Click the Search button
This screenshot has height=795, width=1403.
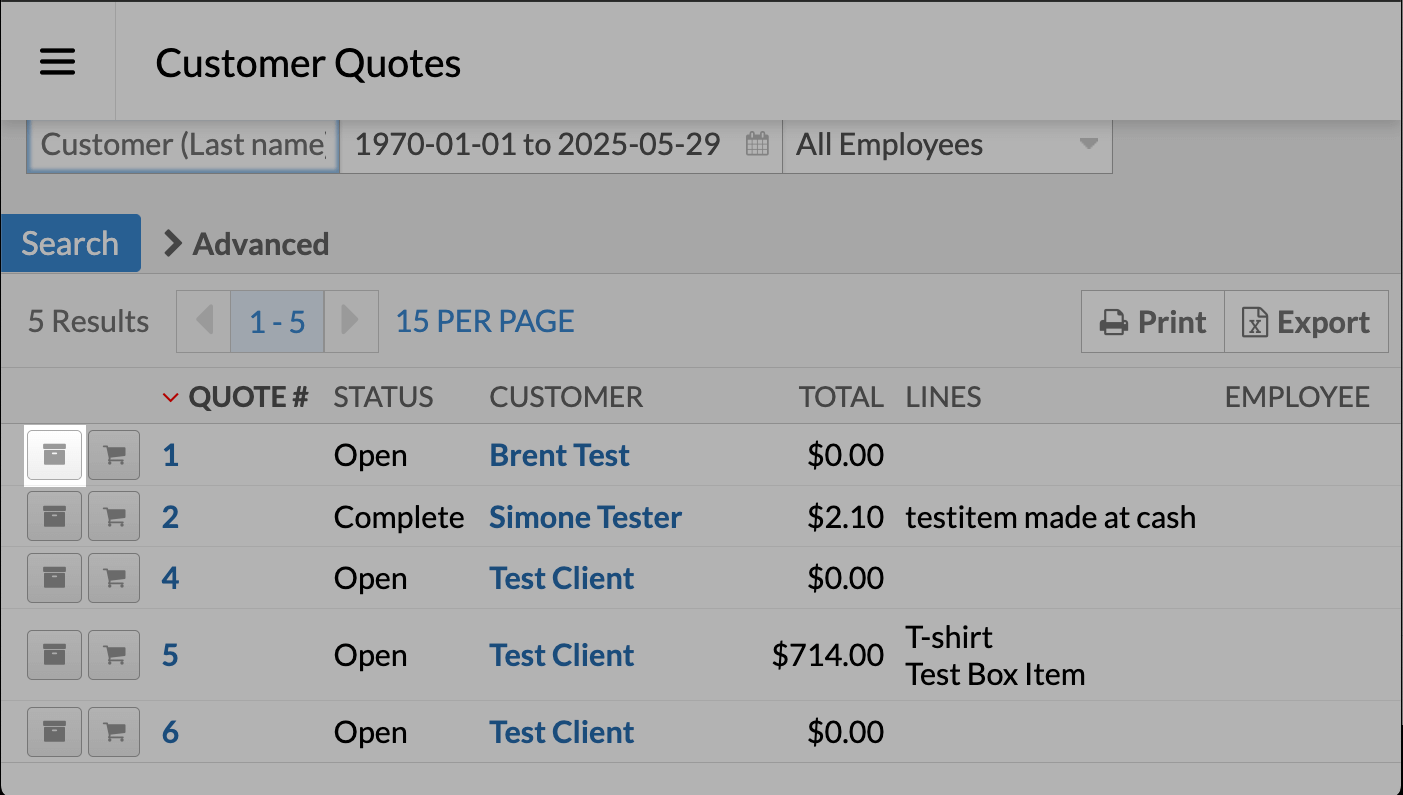(x=70, y=244)
